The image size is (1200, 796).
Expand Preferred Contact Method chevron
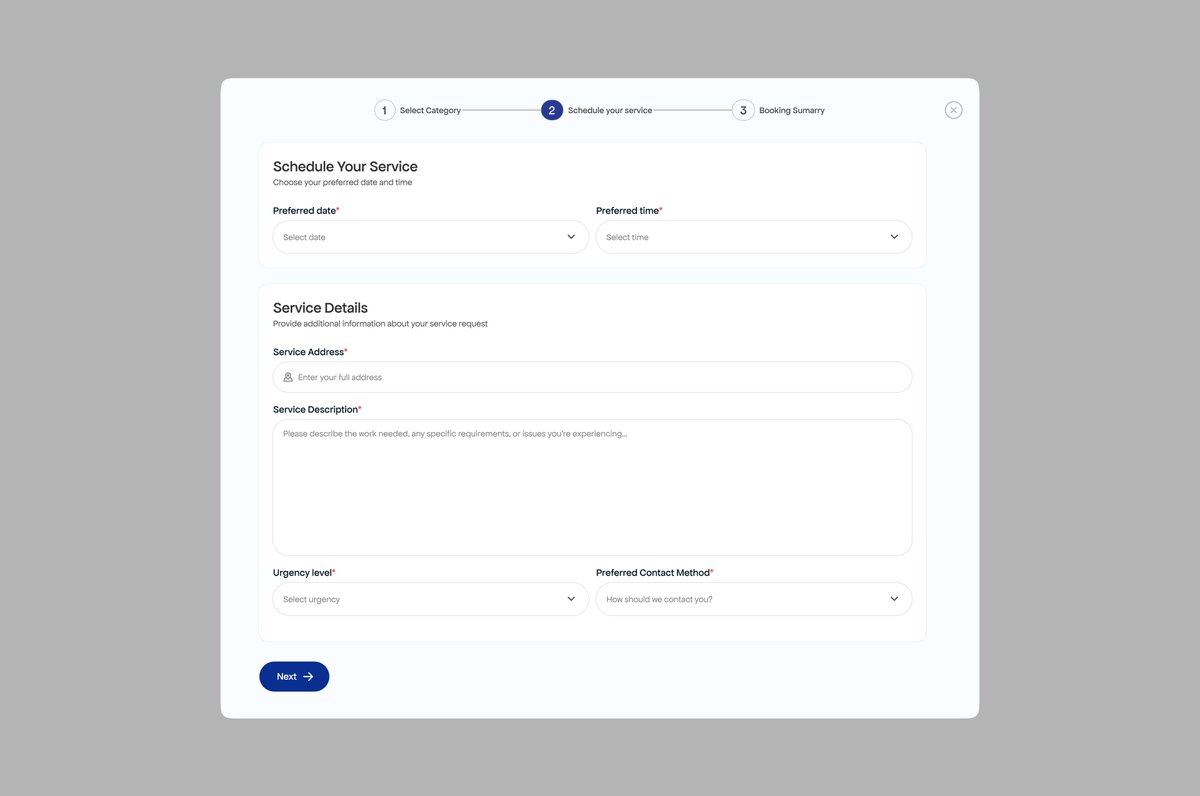(894, 599)
